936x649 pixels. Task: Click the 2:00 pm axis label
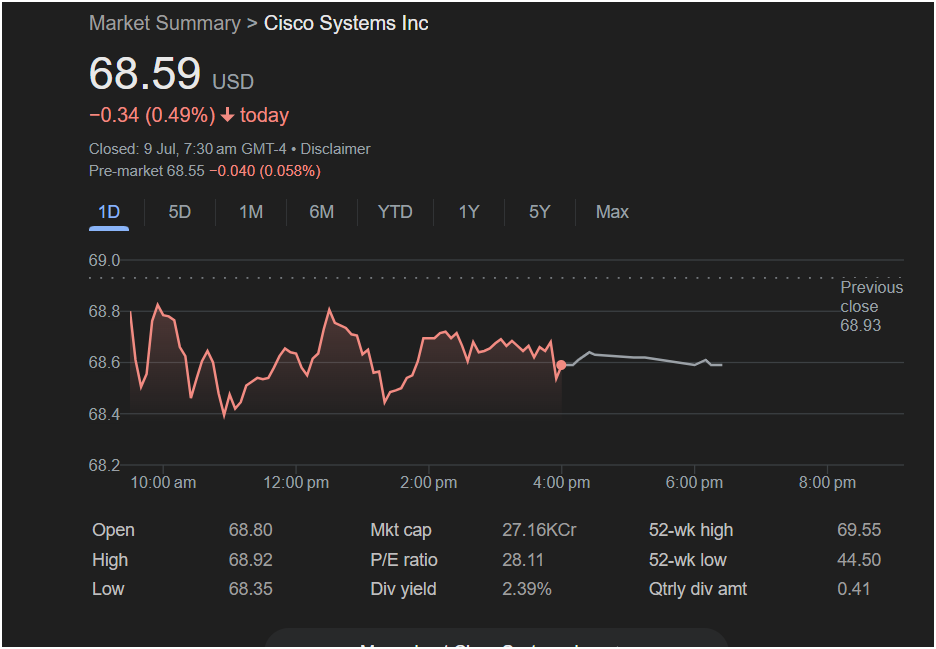click(429, 482)
